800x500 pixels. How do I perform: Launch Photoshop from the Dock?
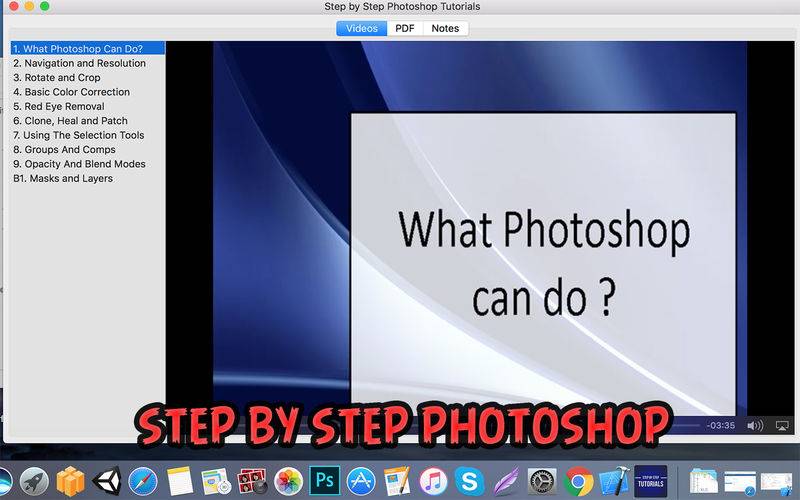click(325, 481)
